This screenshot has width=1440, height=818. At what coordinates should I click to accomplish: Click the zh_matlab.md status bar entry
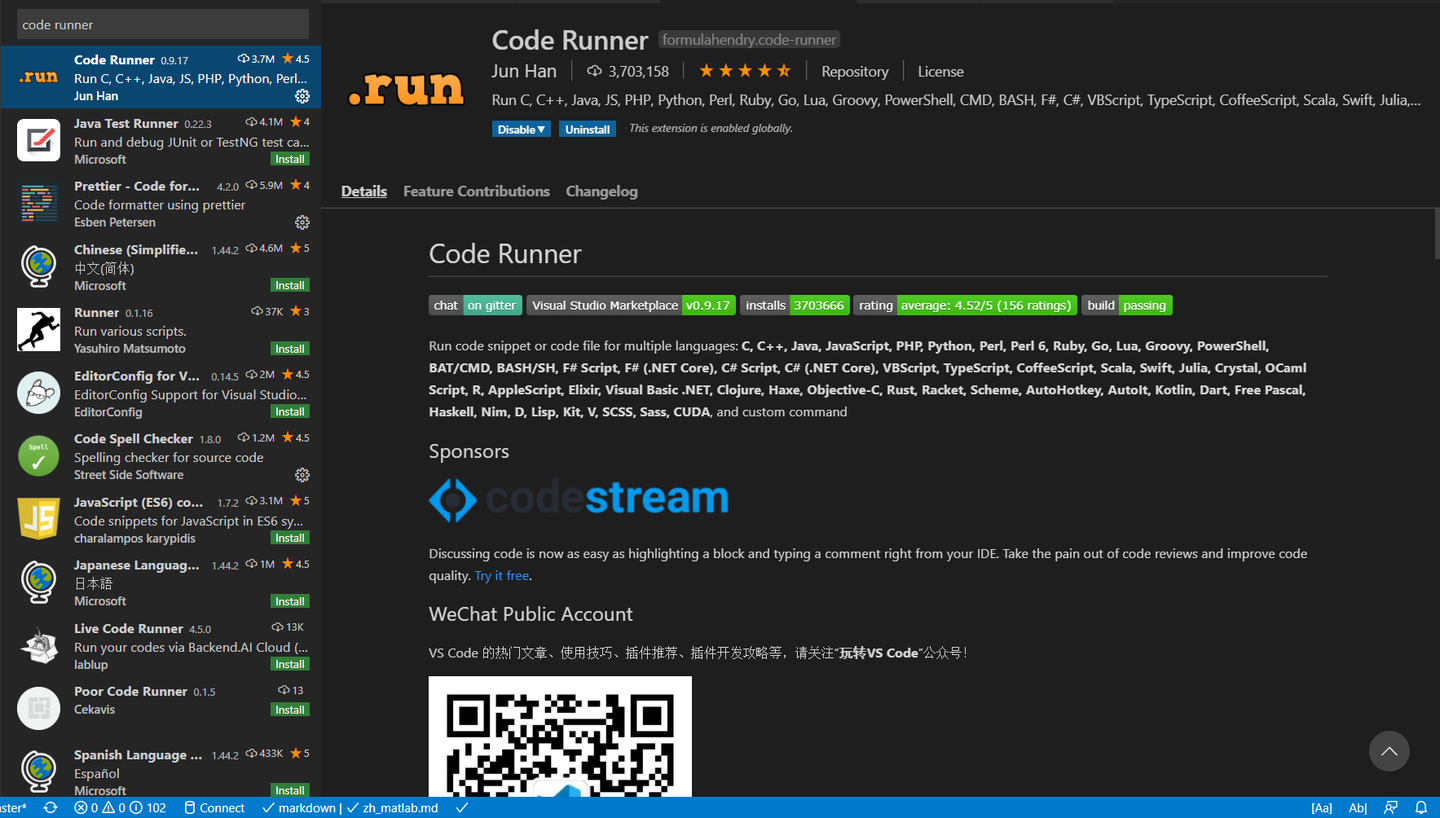[x=393, y=808]
